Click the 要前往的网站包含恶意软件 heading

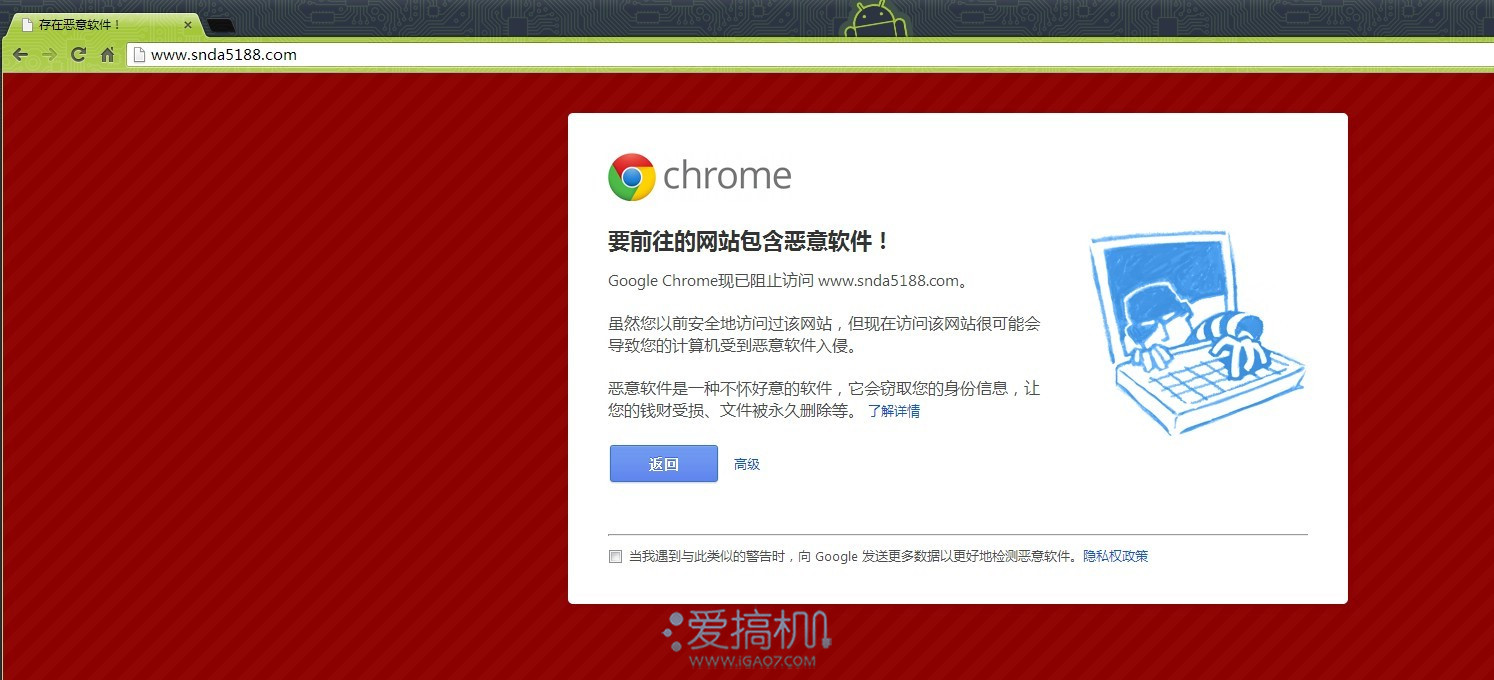tap(749, 241)
